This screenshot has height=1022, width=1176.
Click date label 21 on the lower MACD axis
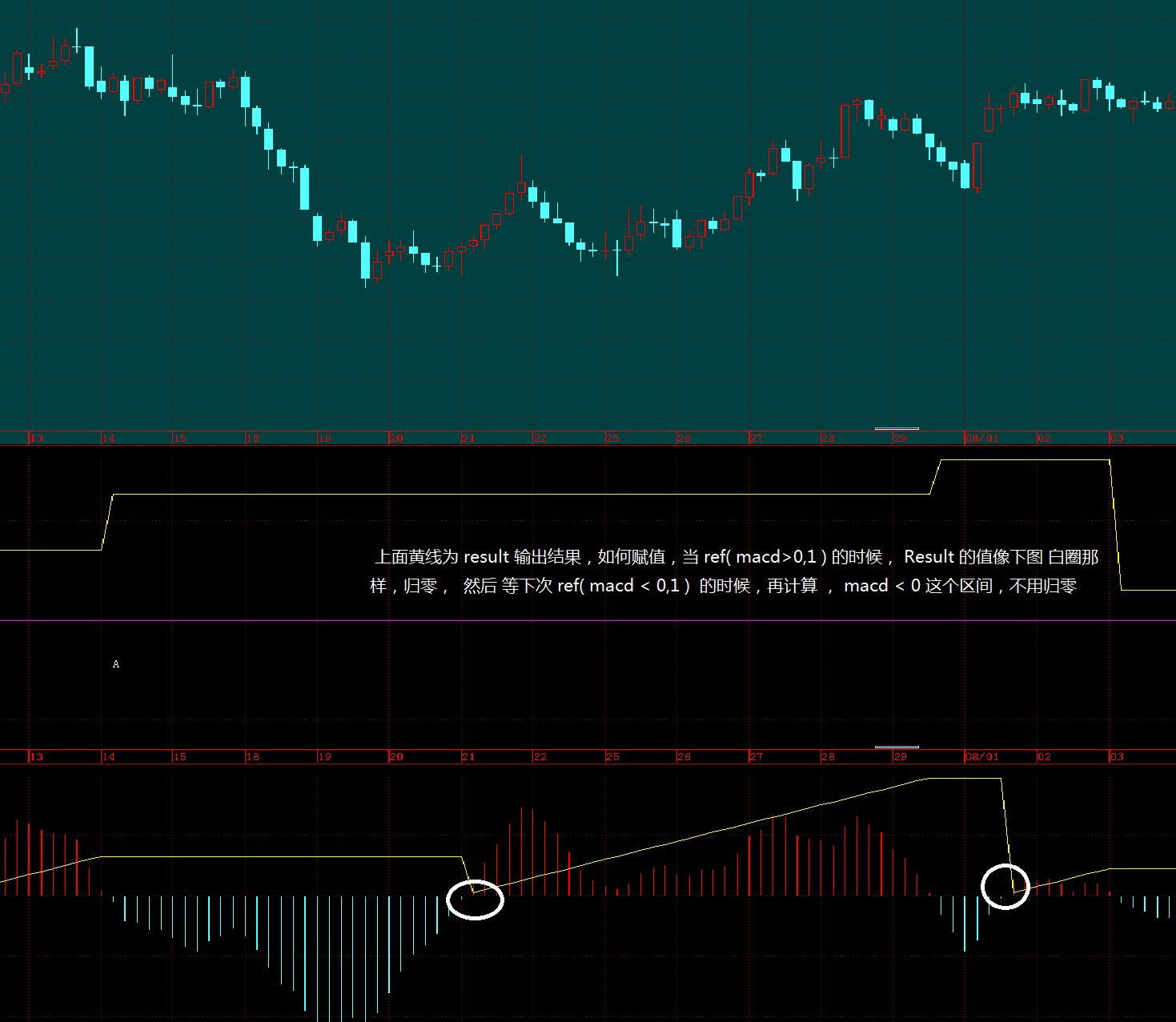click(x=469, y=757)
